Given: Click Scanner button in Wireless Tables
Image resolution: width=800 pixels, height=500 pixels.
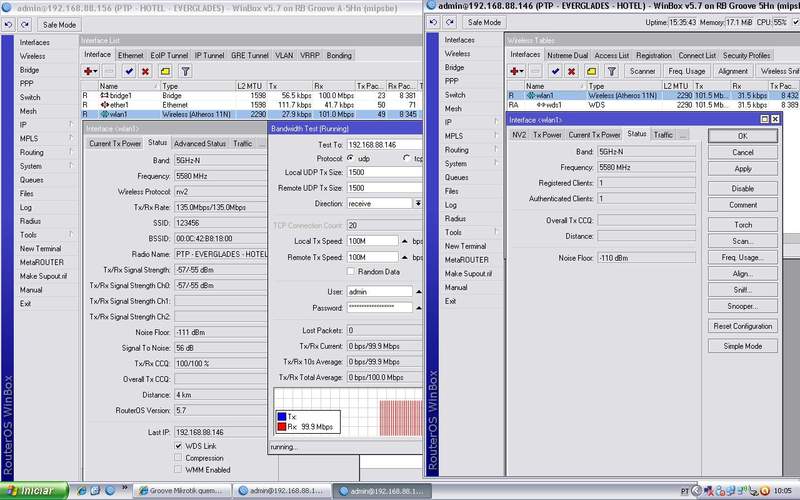Looking at the screenshot, I should point(642,71).
